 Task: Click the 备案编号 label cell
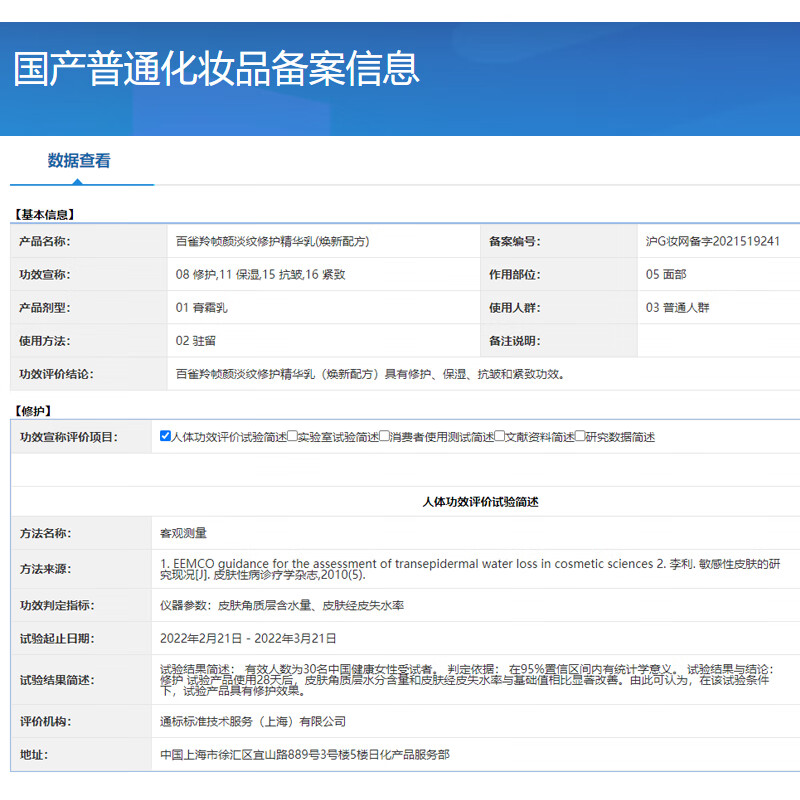[559, 241]
